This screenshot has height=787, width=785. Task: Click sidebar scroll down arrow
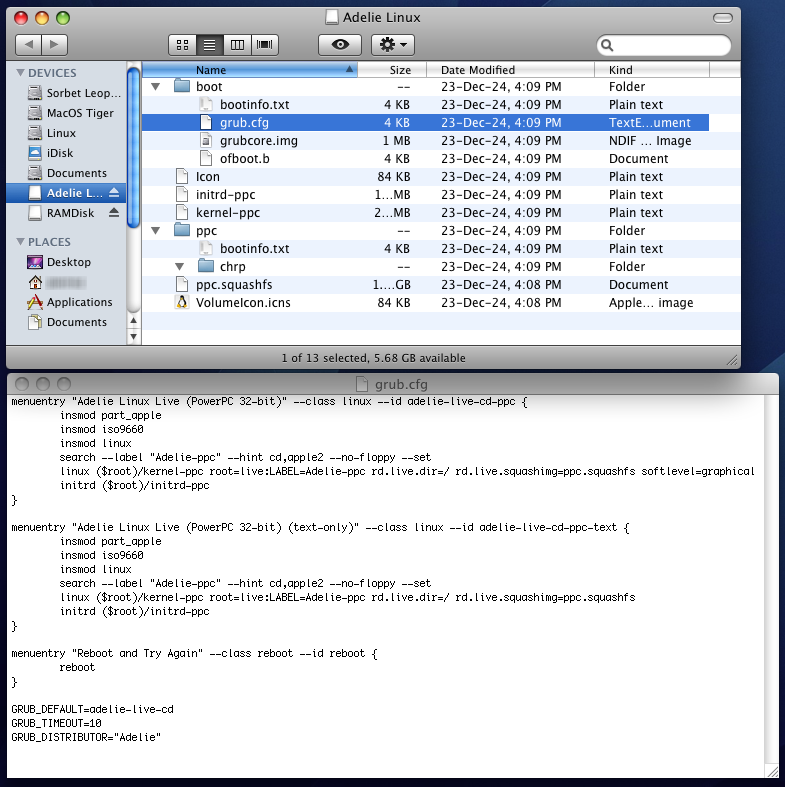tap(134, 336)
